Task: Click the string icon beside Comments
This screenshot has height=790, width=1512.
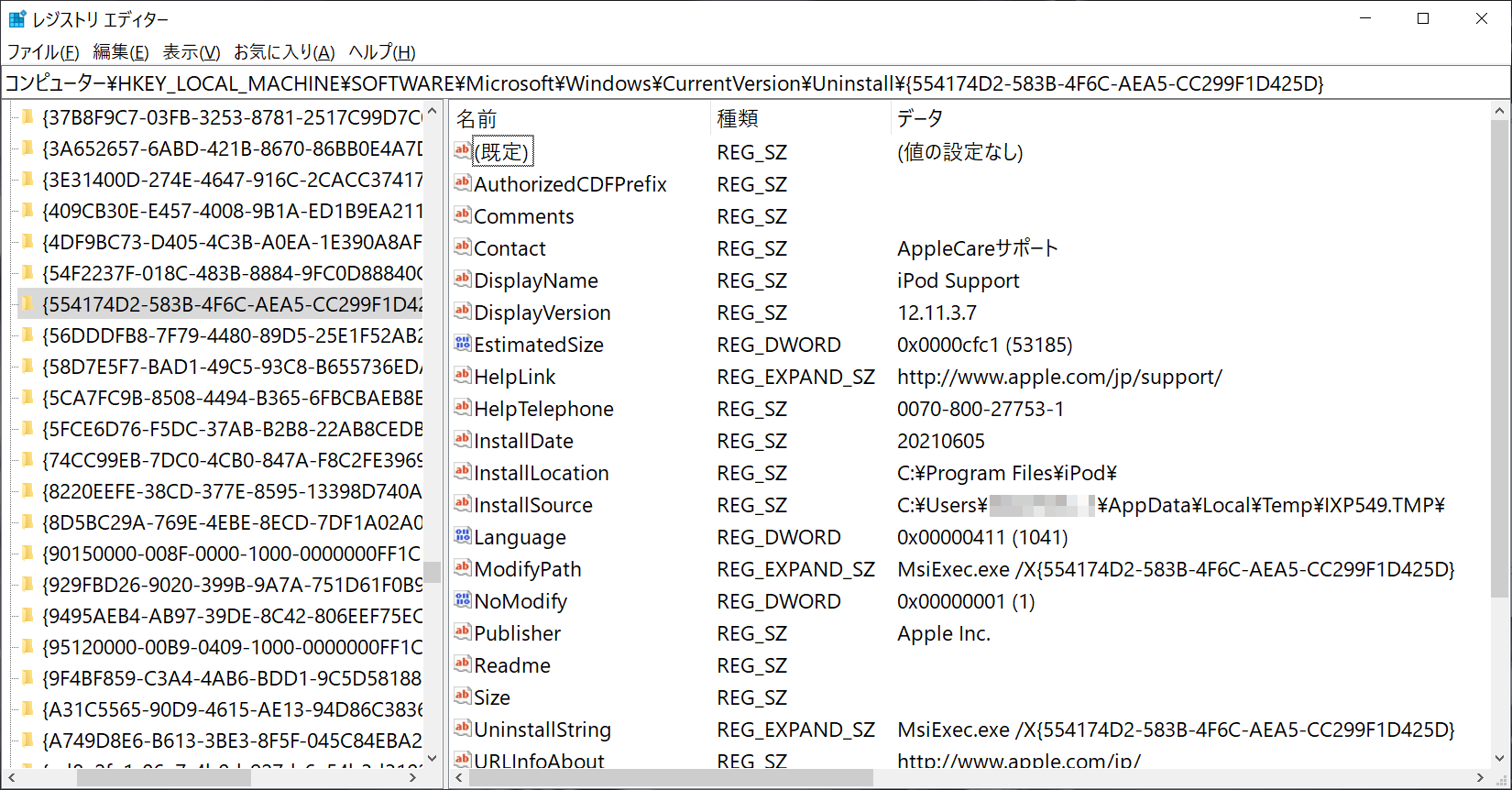Action: coord(463,215)
